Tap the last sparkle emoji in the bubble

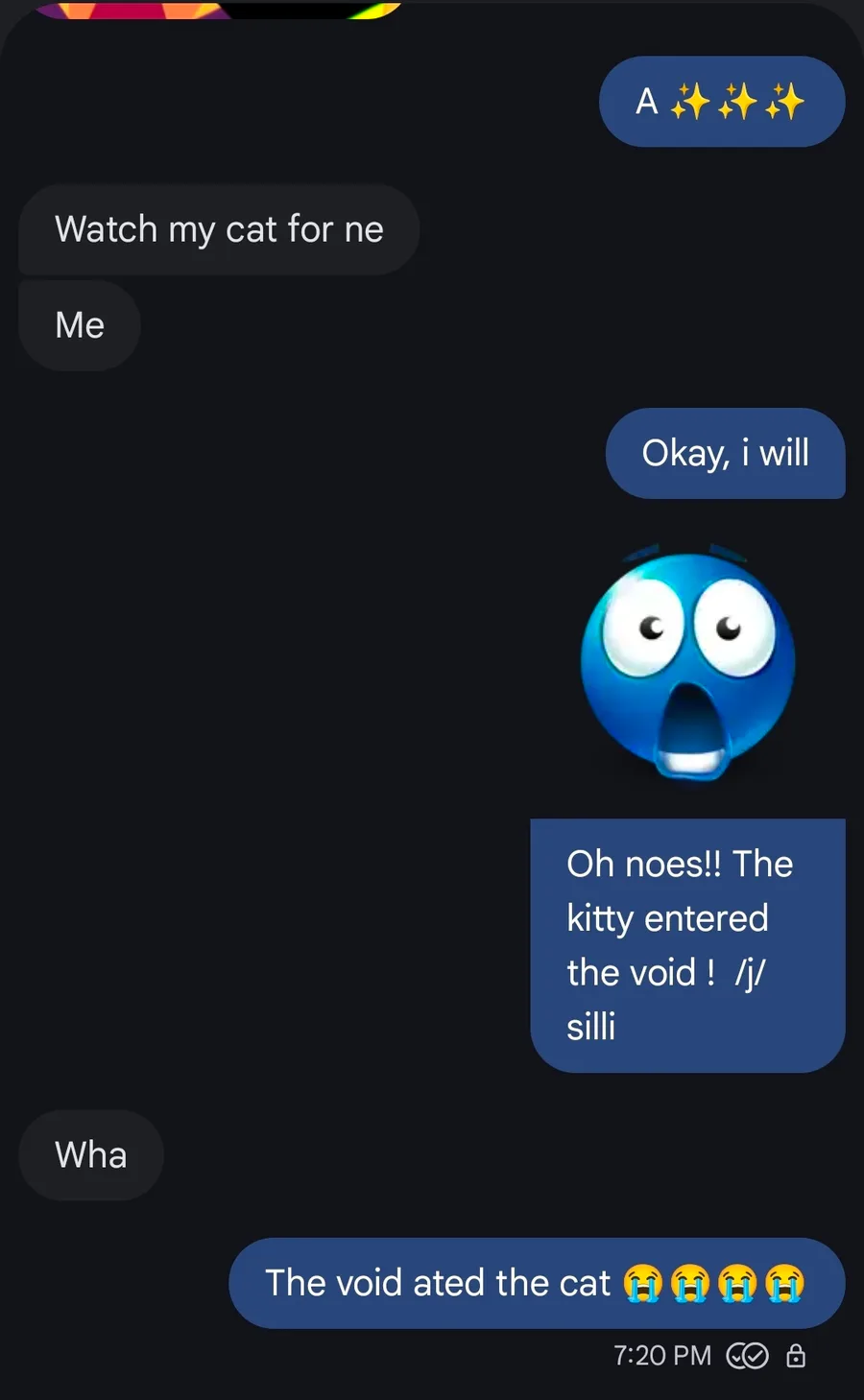(784, 101)
